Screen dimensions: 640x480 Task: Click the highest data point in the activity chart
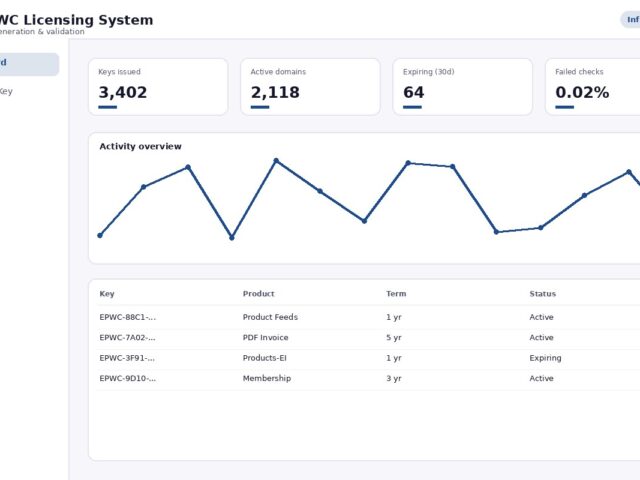[276, 161]
